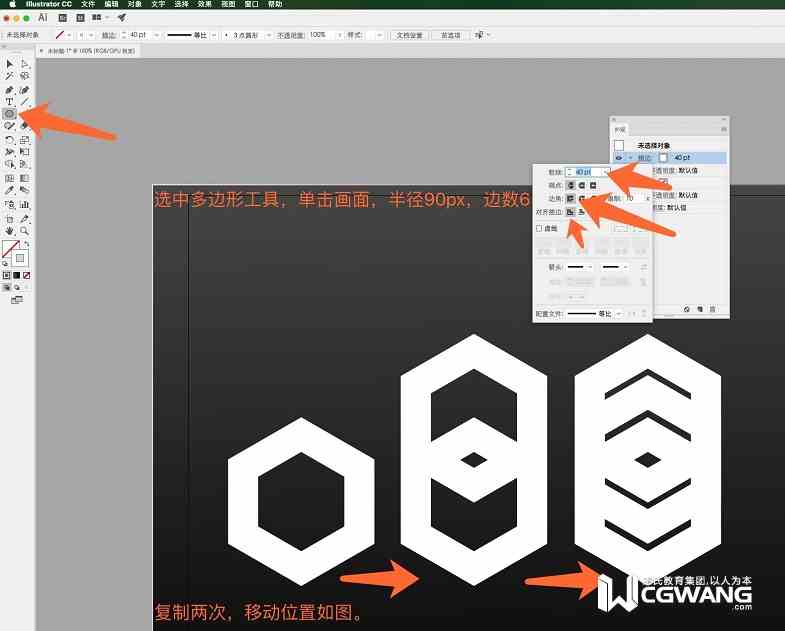The height and width of the screenshot is (631, 785).
Task: Select the Shape Builder tool
Action: click(9, 164)
